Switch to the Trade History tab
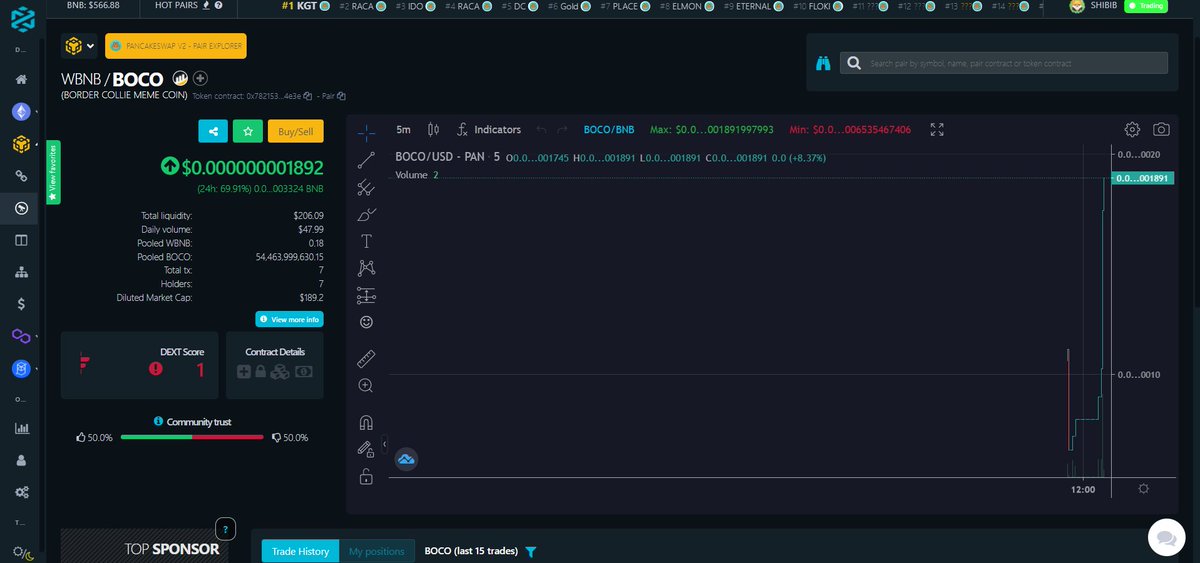Image resolution: width=1200 pixels, height=563 pixels. 300,551
